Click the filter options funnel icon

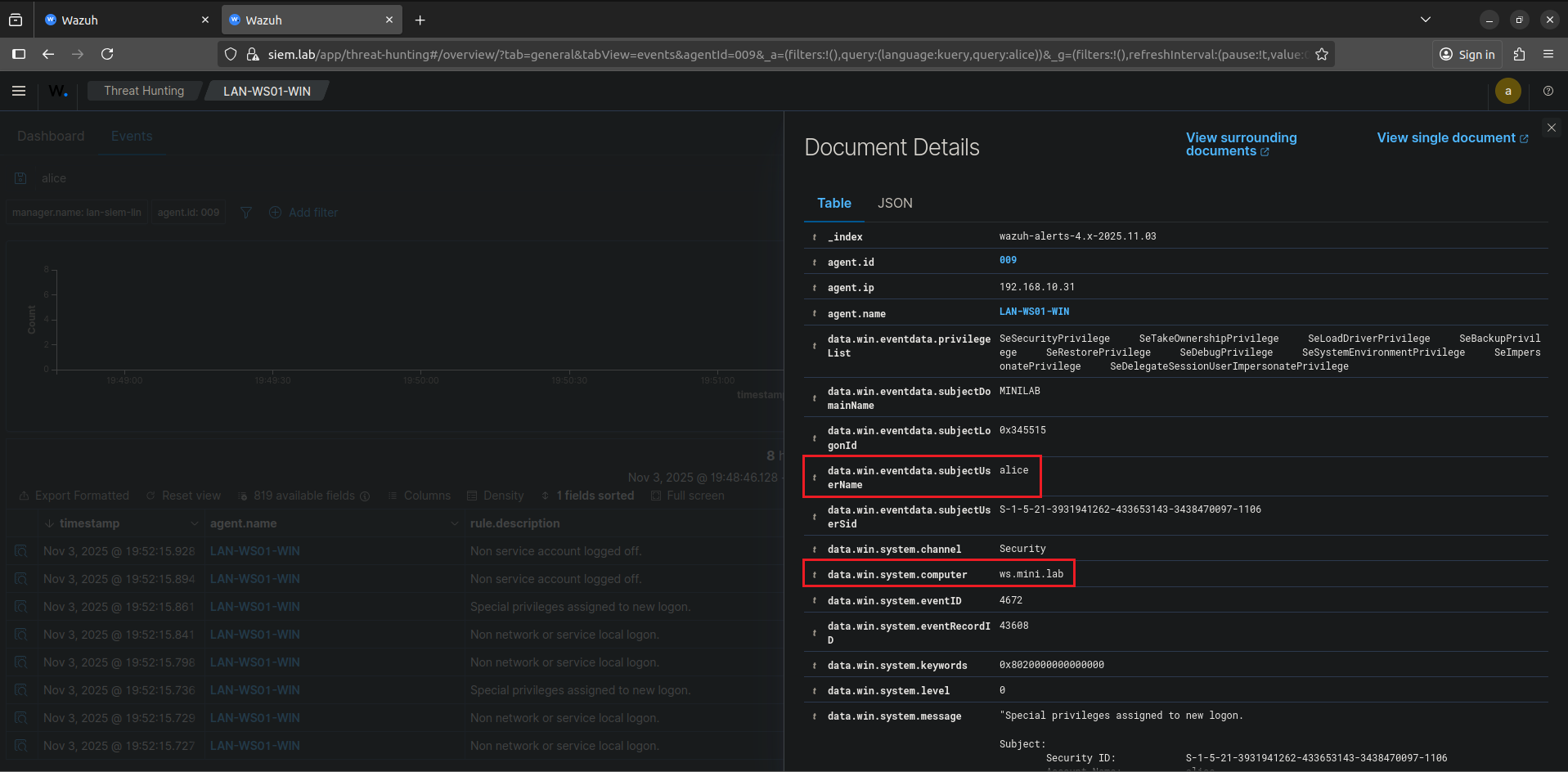[x=245, y=213]
